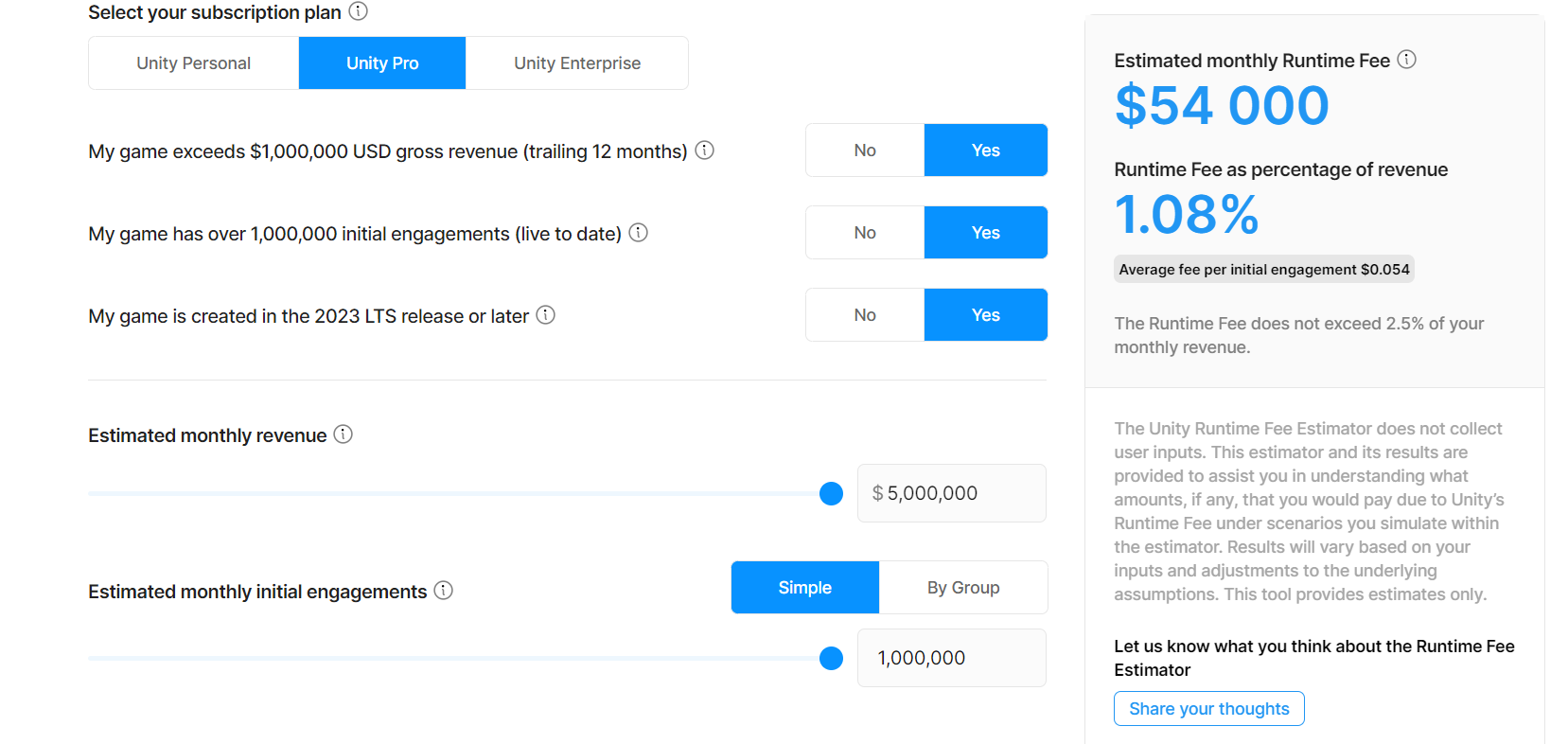Click the $54 000 estimated fee value
The height and width of the screenshot is (744, 1568).
1222,105
